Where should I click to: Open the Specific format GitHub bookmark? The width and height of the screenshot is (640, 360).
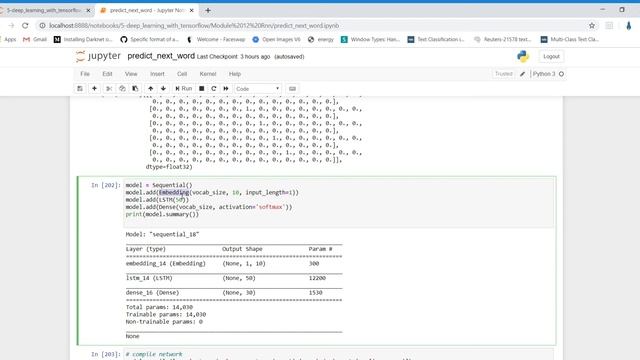[x=150, y=39]
